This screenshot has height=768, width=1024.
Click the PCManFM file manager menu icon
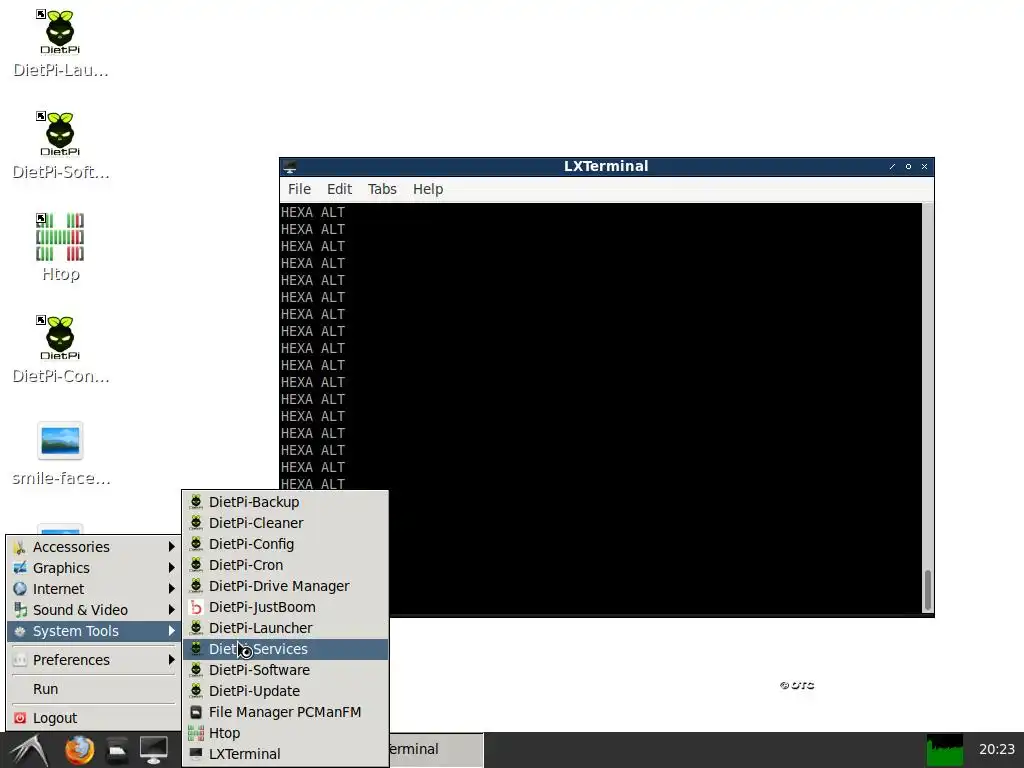point(196,712)
